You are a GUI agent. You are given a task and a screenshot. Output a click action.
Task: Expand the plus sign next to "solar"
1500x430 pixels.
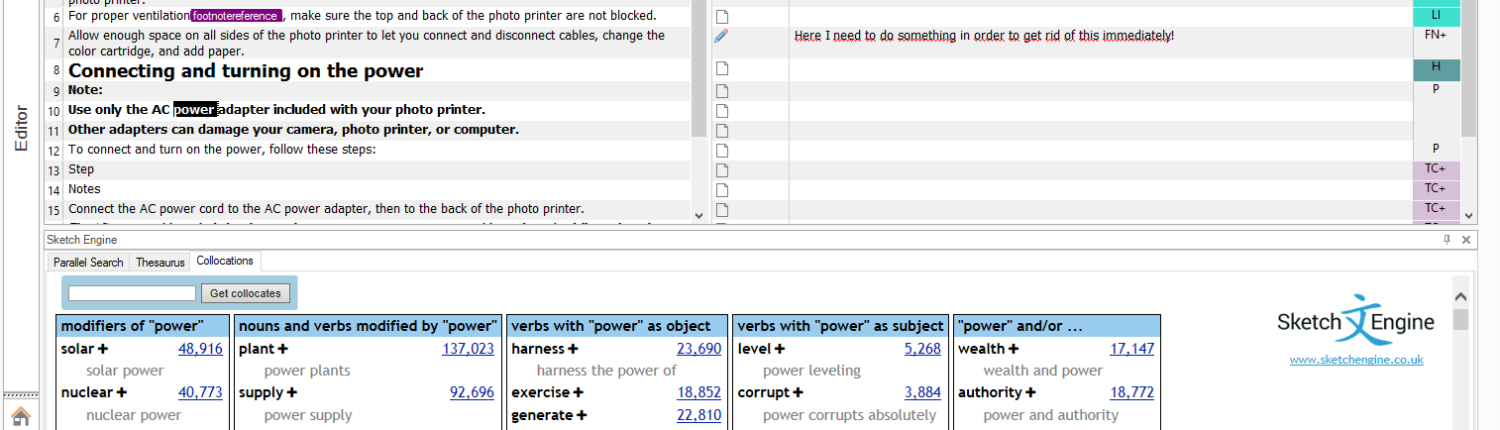[x=102, y=349]
